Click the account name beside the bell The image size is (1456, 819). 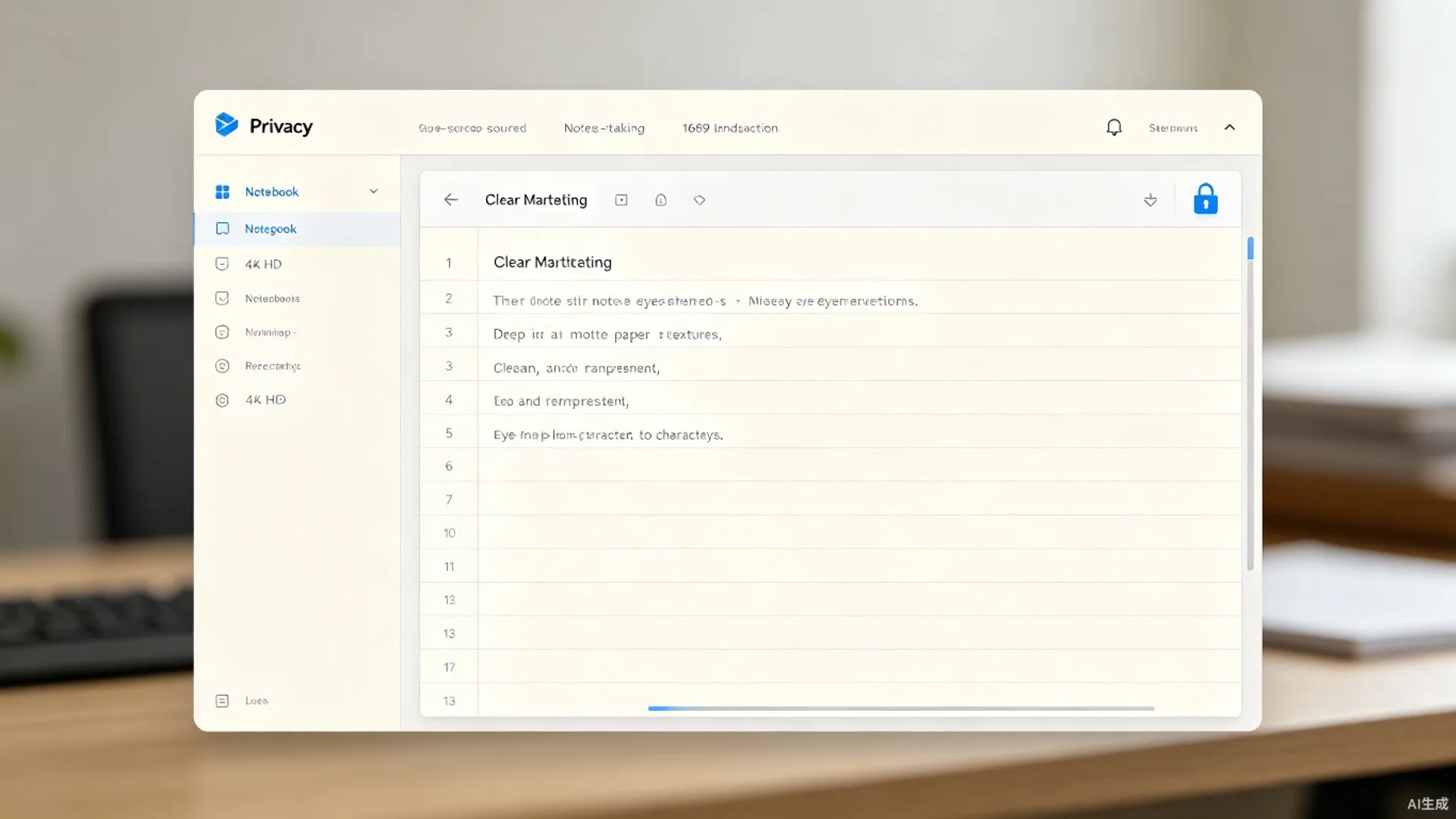click(1172, 128)
